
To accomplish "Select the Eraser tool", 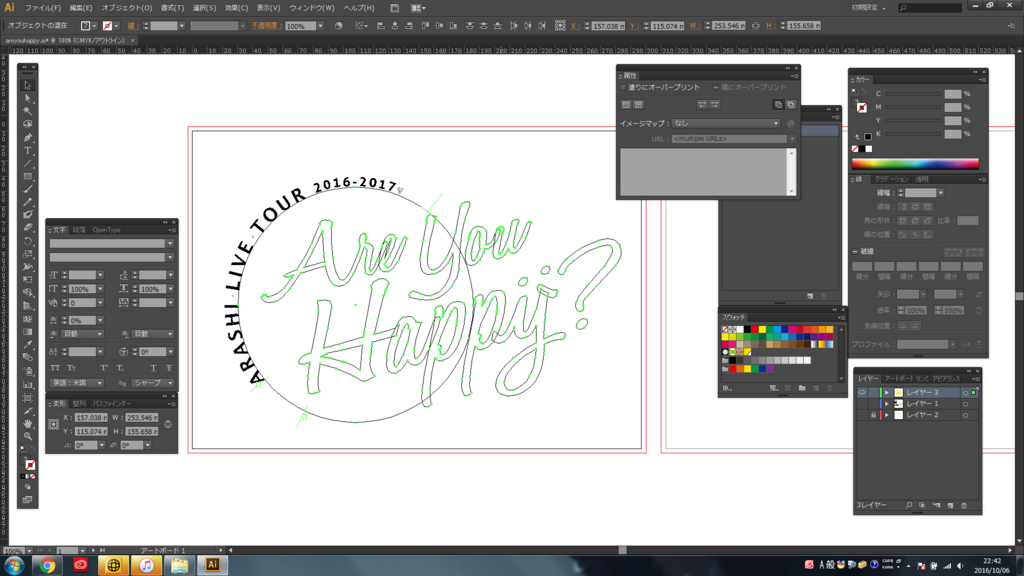I will coord(27,228).
